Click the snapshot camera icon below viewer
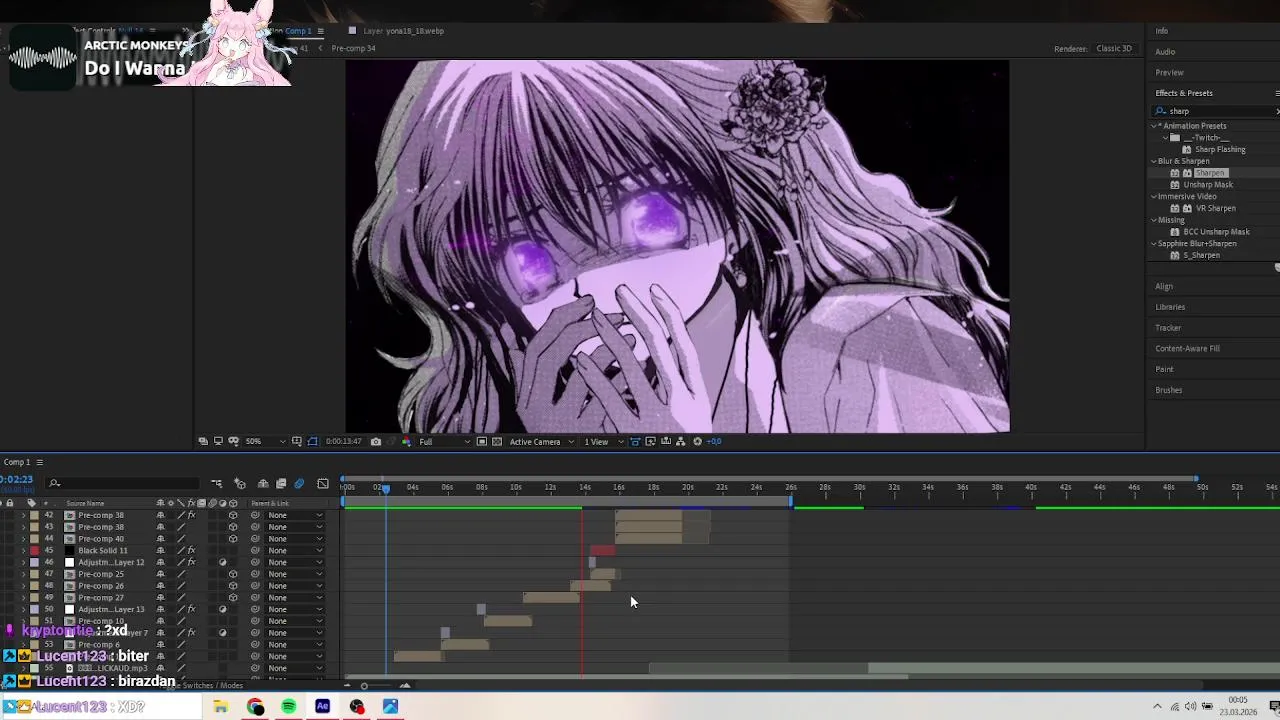Screen dimensions: 1280x720 pos(376,441)
